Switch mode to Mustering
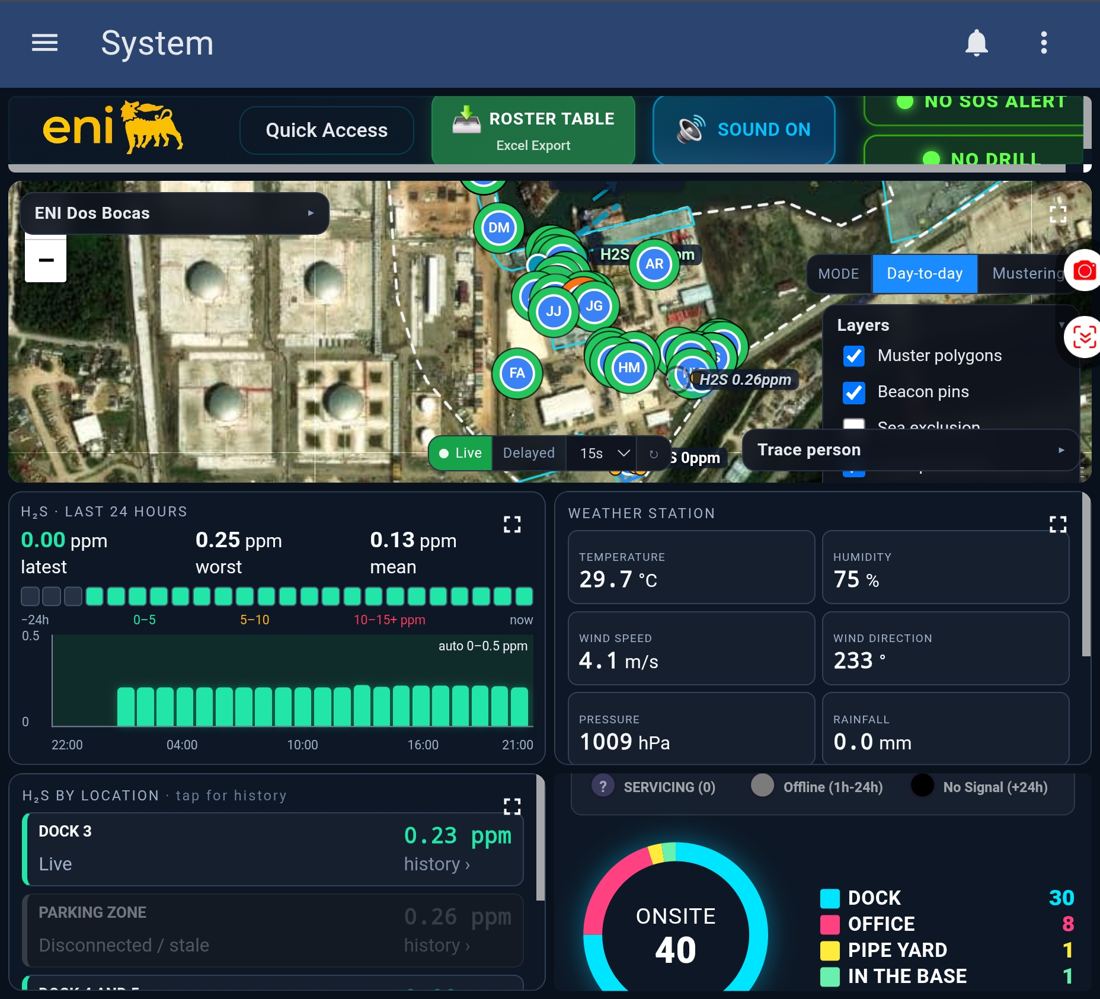The image size is (1100, 999). coord(1026,274)
